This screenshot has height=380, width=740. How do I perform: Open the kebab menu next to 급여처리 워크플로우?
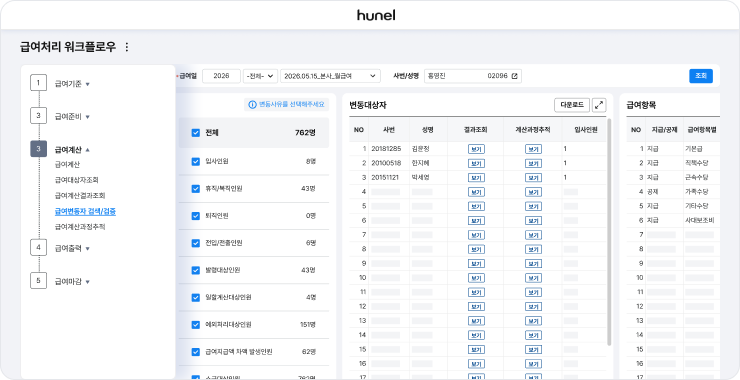(x=126, y=47)
